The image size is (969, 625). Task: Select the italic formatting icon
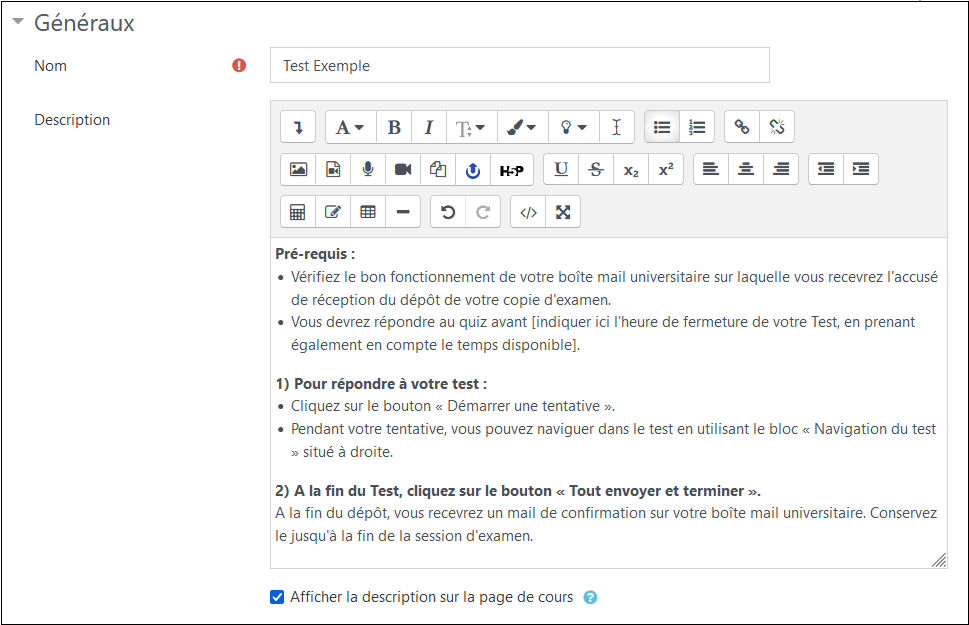(428, 126)
